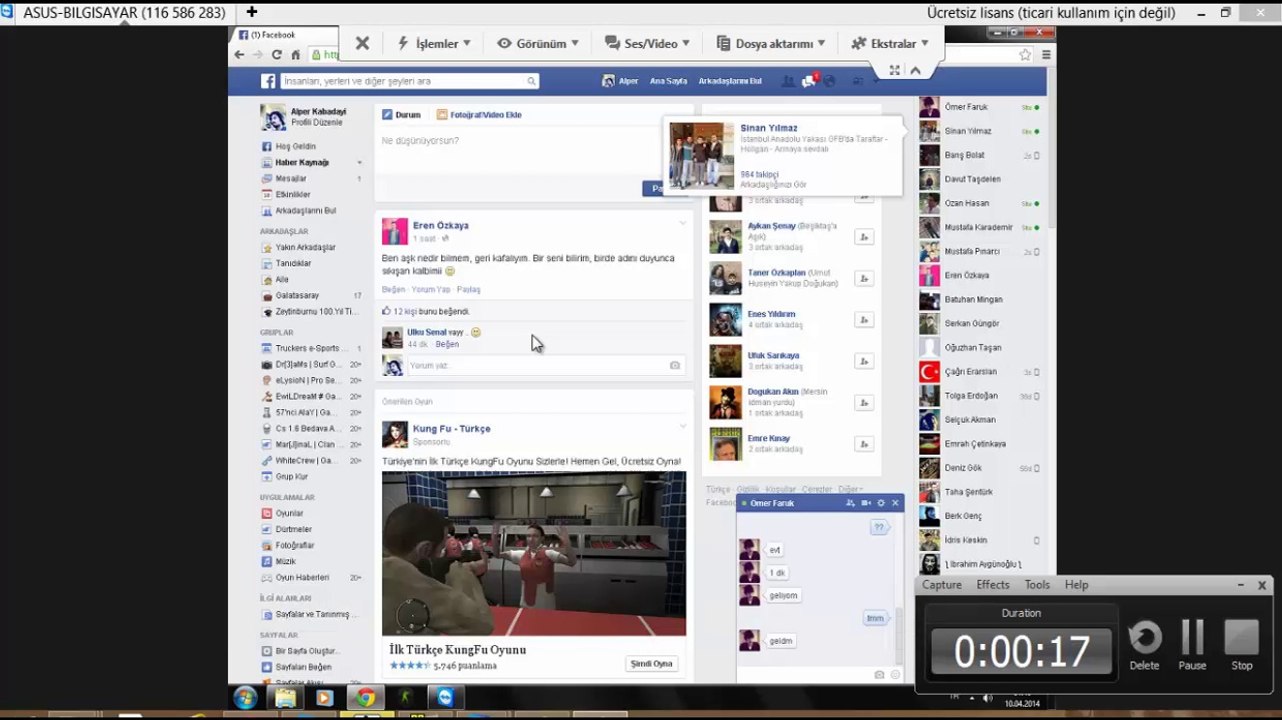This screenshot has height=720, width=1282.
Task: Expand options arrow on Eren Özkaya post
Action: coord(683,223)
